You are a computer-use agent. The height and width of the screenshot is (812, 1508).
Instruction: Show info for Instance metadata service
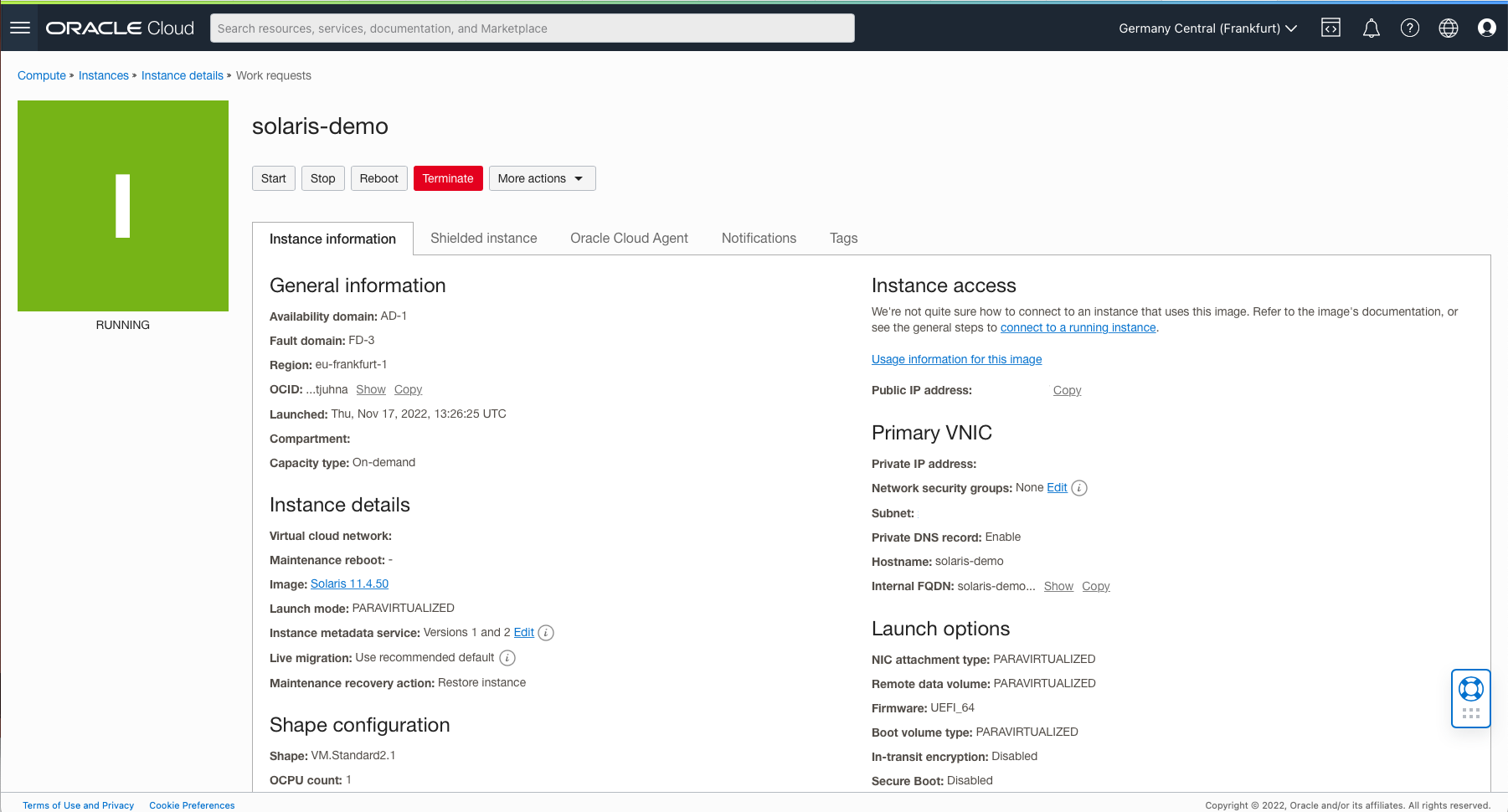tap(546, 633)
